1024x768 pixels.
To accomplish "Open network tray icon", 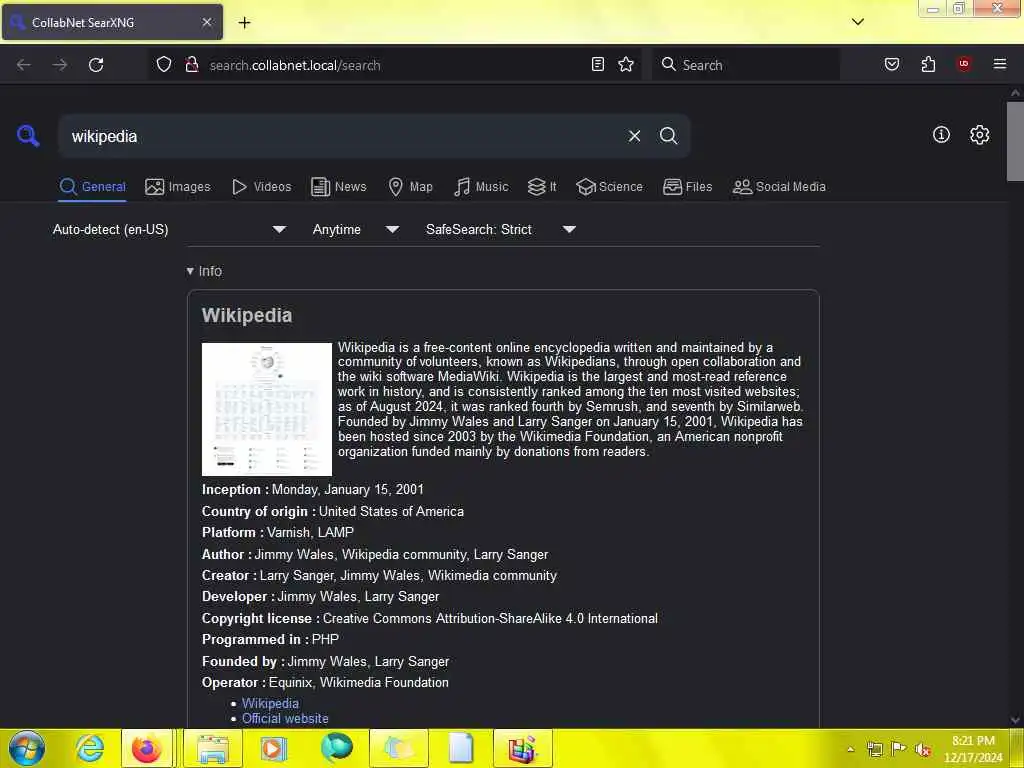I will (x=874, y=749).
